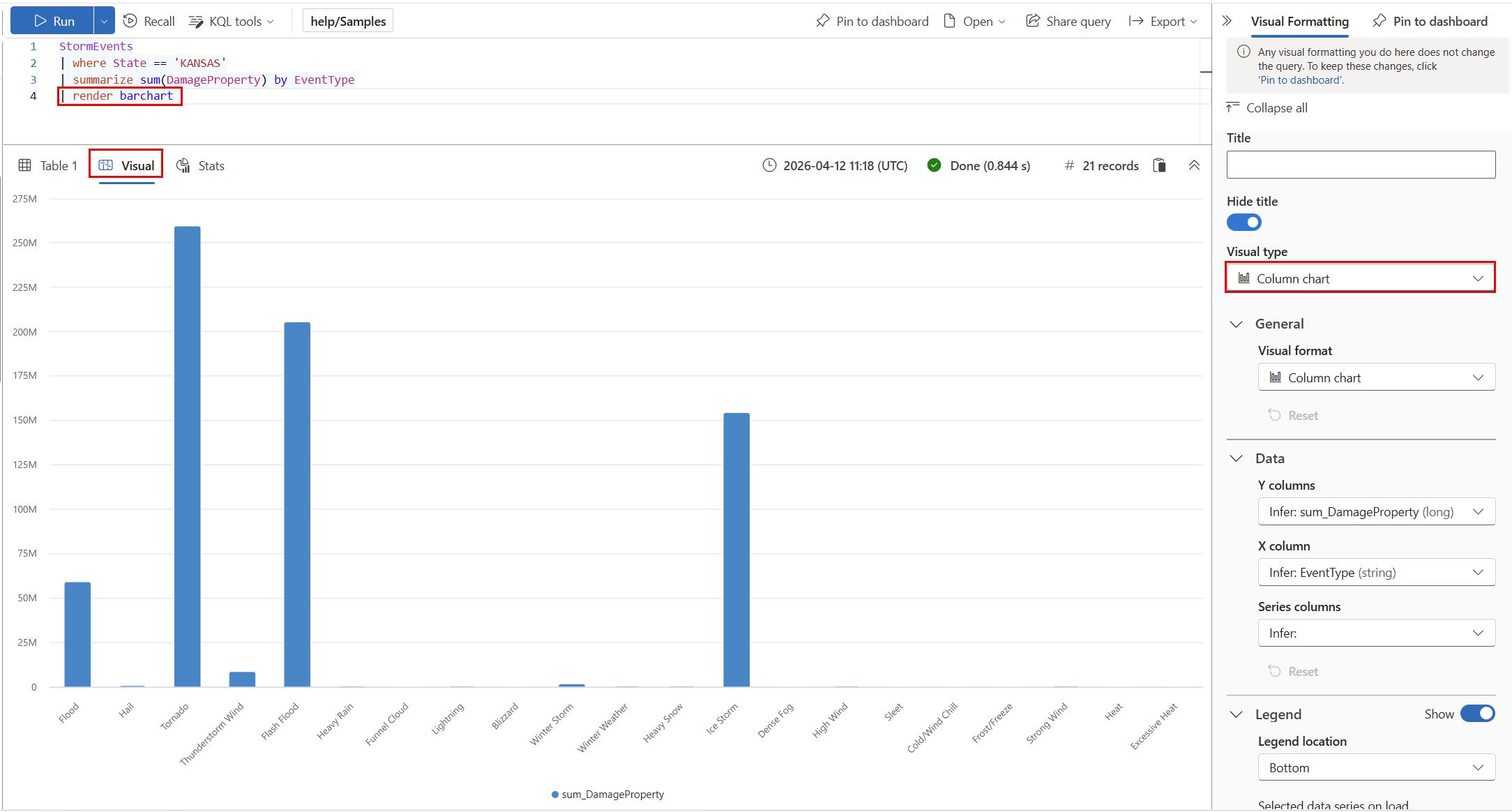The image size is (1512, 812).
Task: Click the render barchart query line
Action: (123, 96)
